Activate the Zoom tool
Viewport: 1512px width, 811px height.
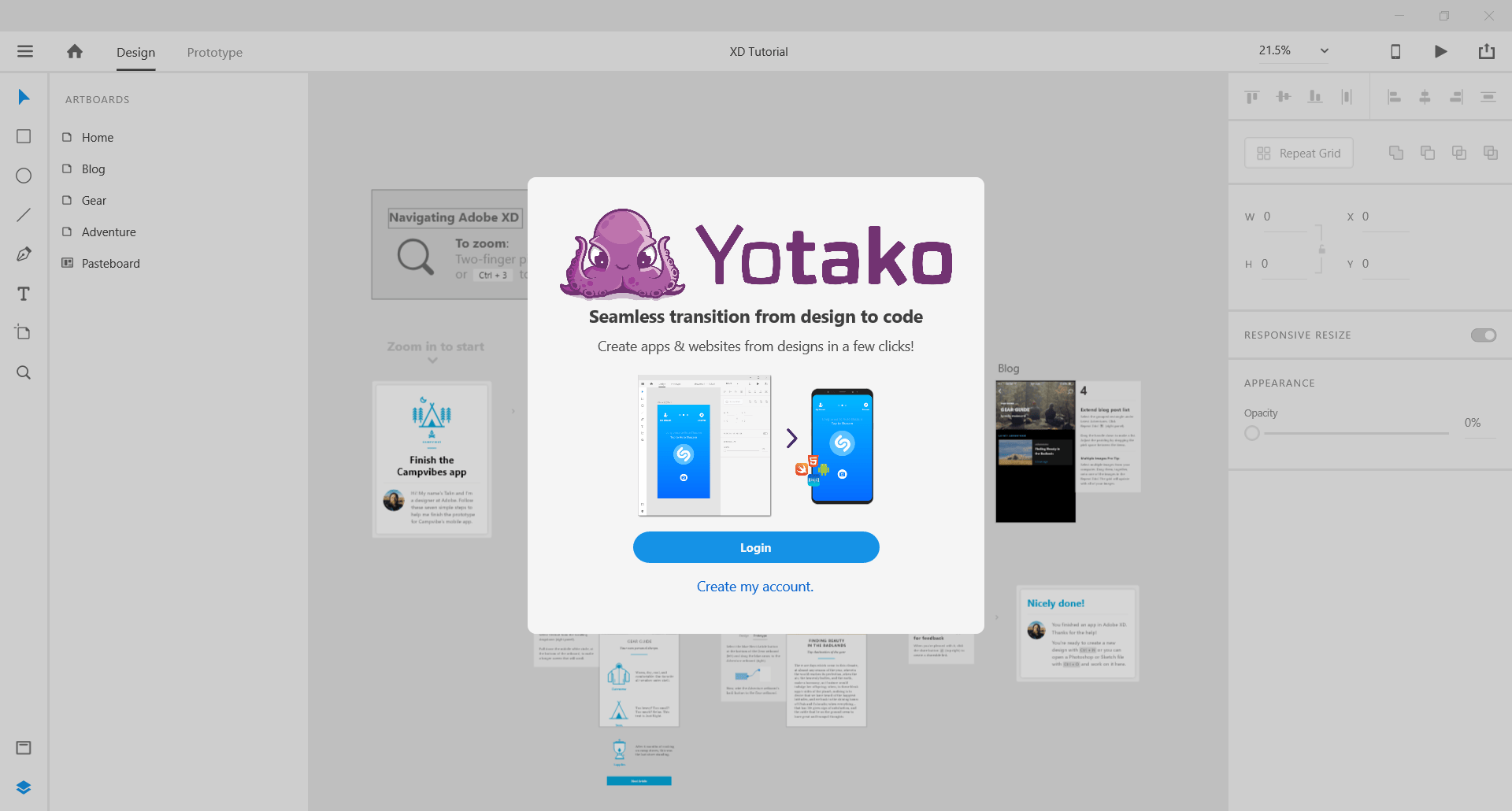pyautogui.click(x=23, y=372)
